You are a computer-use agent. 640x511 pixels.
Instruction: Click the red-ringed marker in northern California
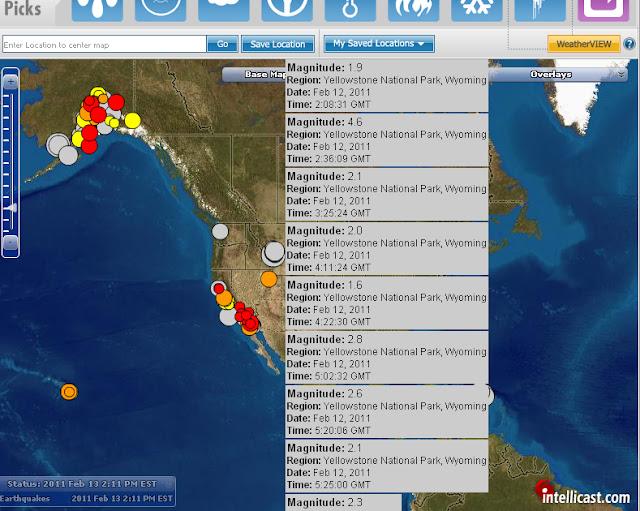pos(219,288)
